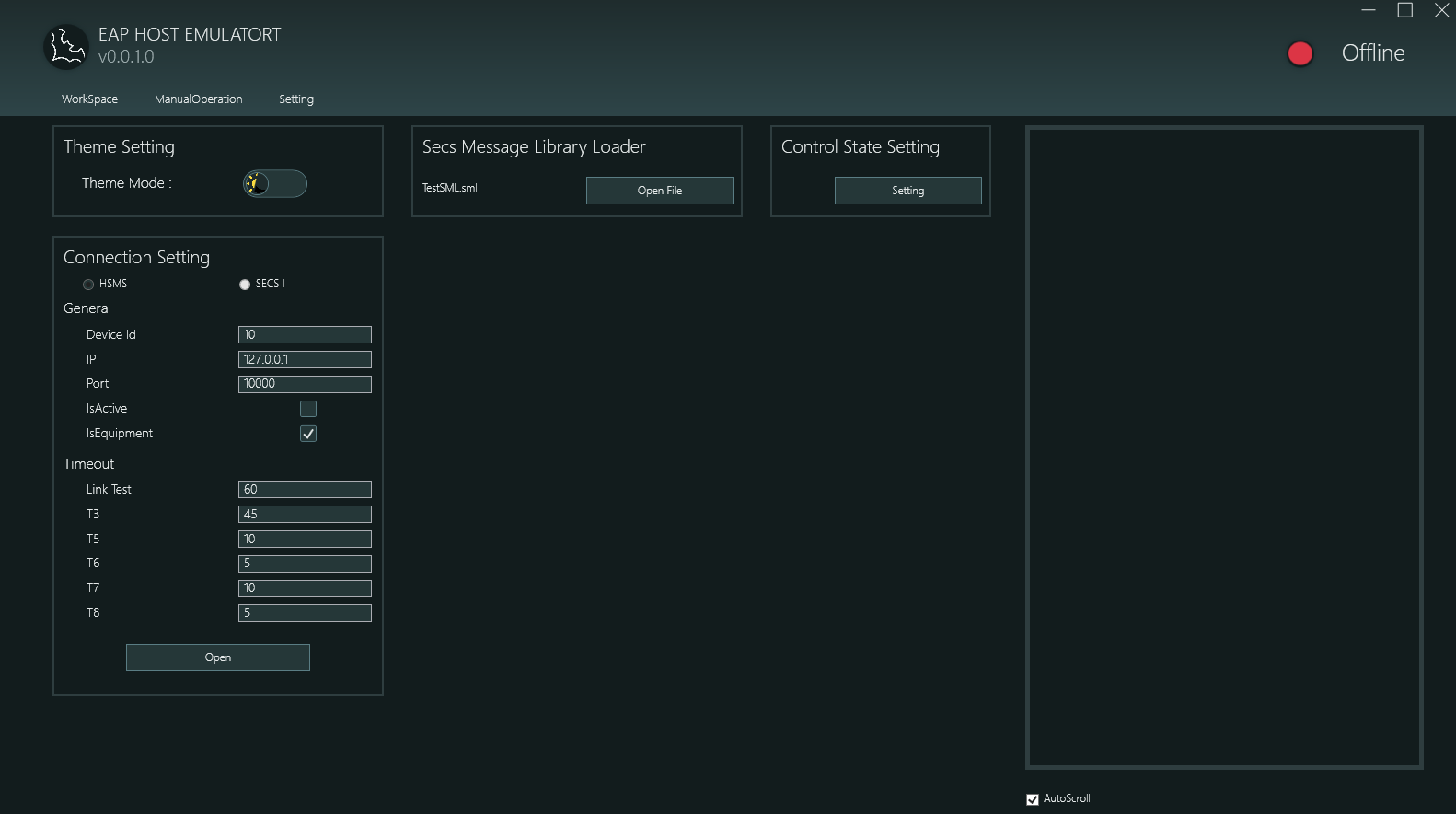Click the Port number field
The height and width of the screenshot is (814, 1456).
point(305,384)
